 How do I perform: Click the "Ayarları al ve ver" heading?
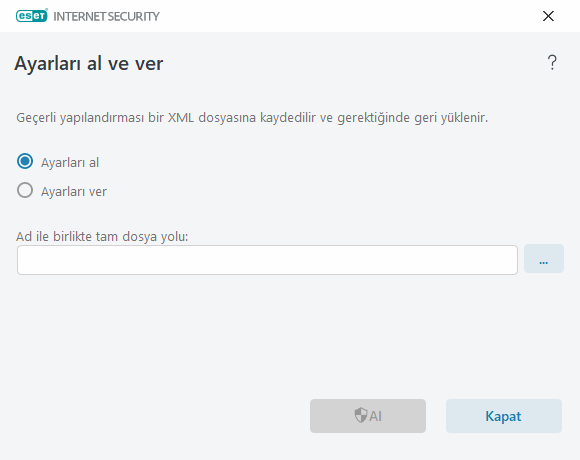point(89,64)
